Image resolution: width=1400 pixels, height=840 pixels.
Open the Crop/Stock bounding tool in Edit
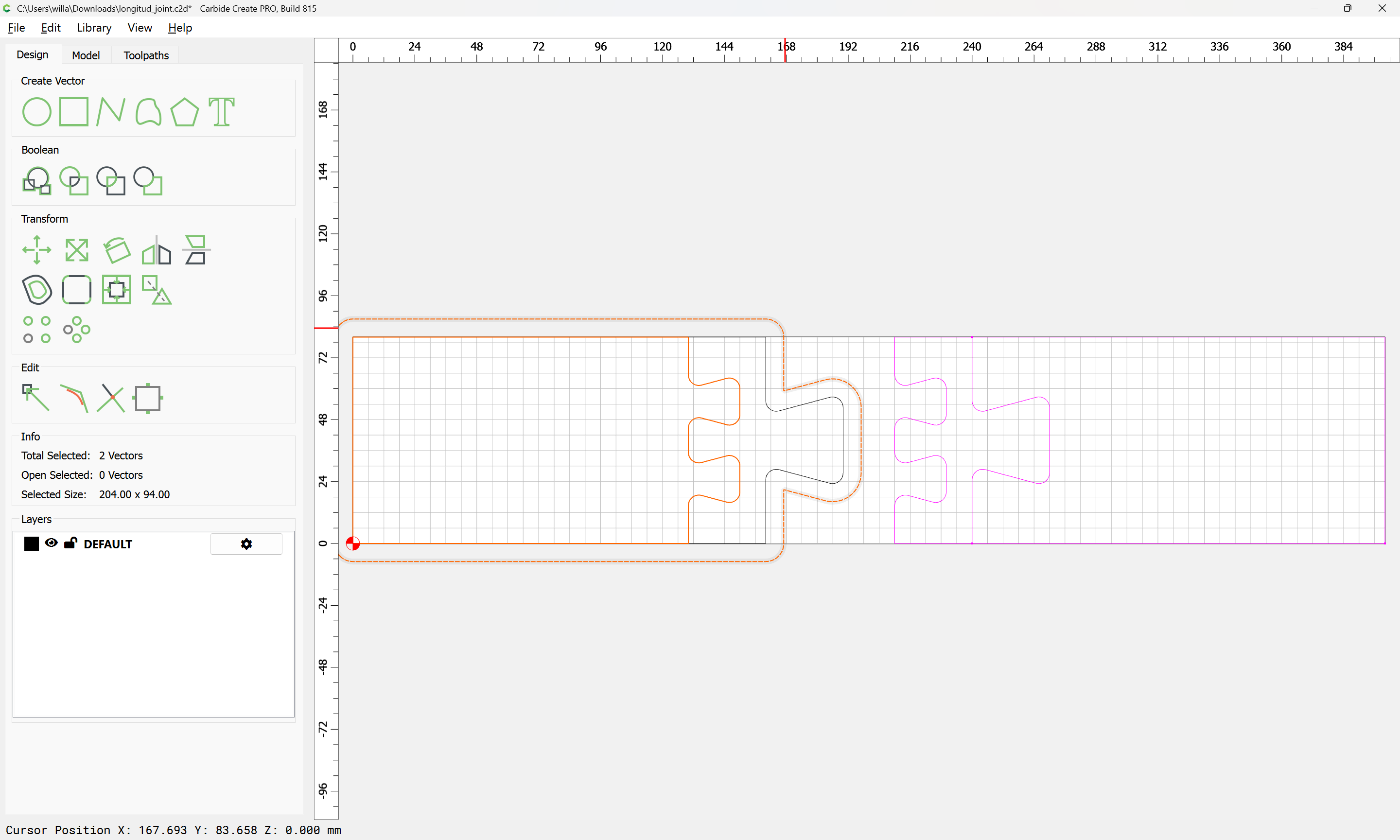[148, 398]
